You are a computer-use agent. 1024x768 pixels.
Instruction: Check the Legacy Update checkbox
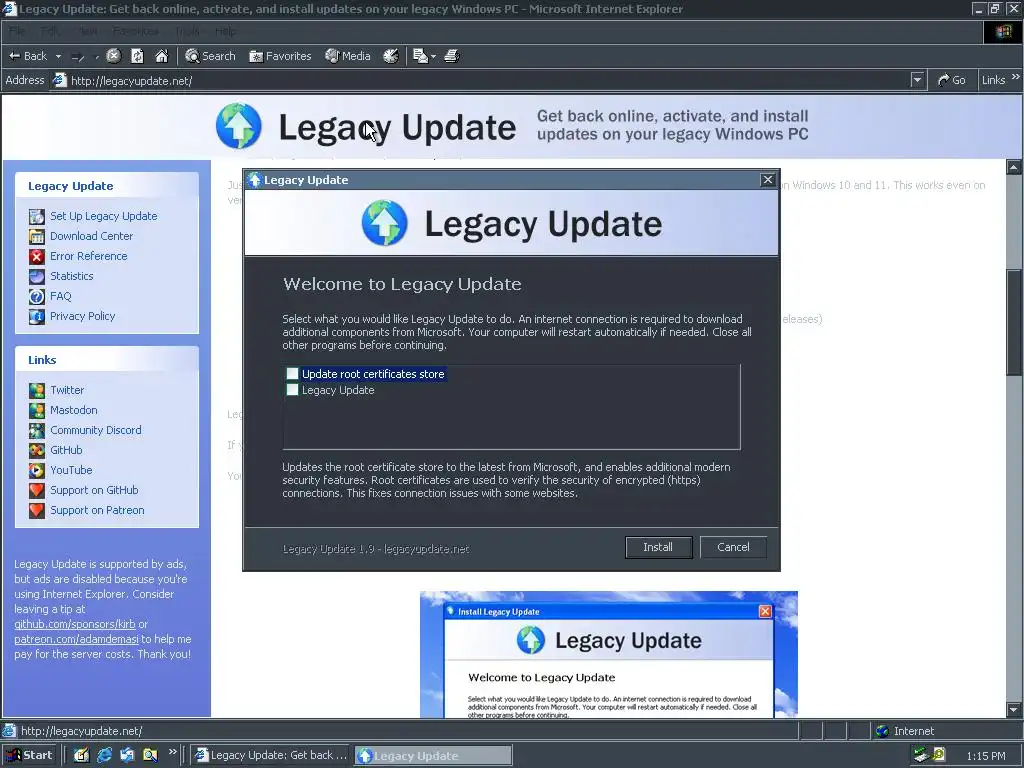click(292, 390)
